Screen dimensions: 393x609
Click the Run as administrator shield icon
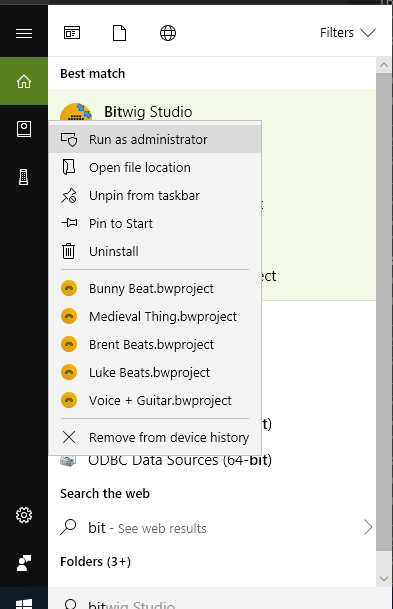69,139
